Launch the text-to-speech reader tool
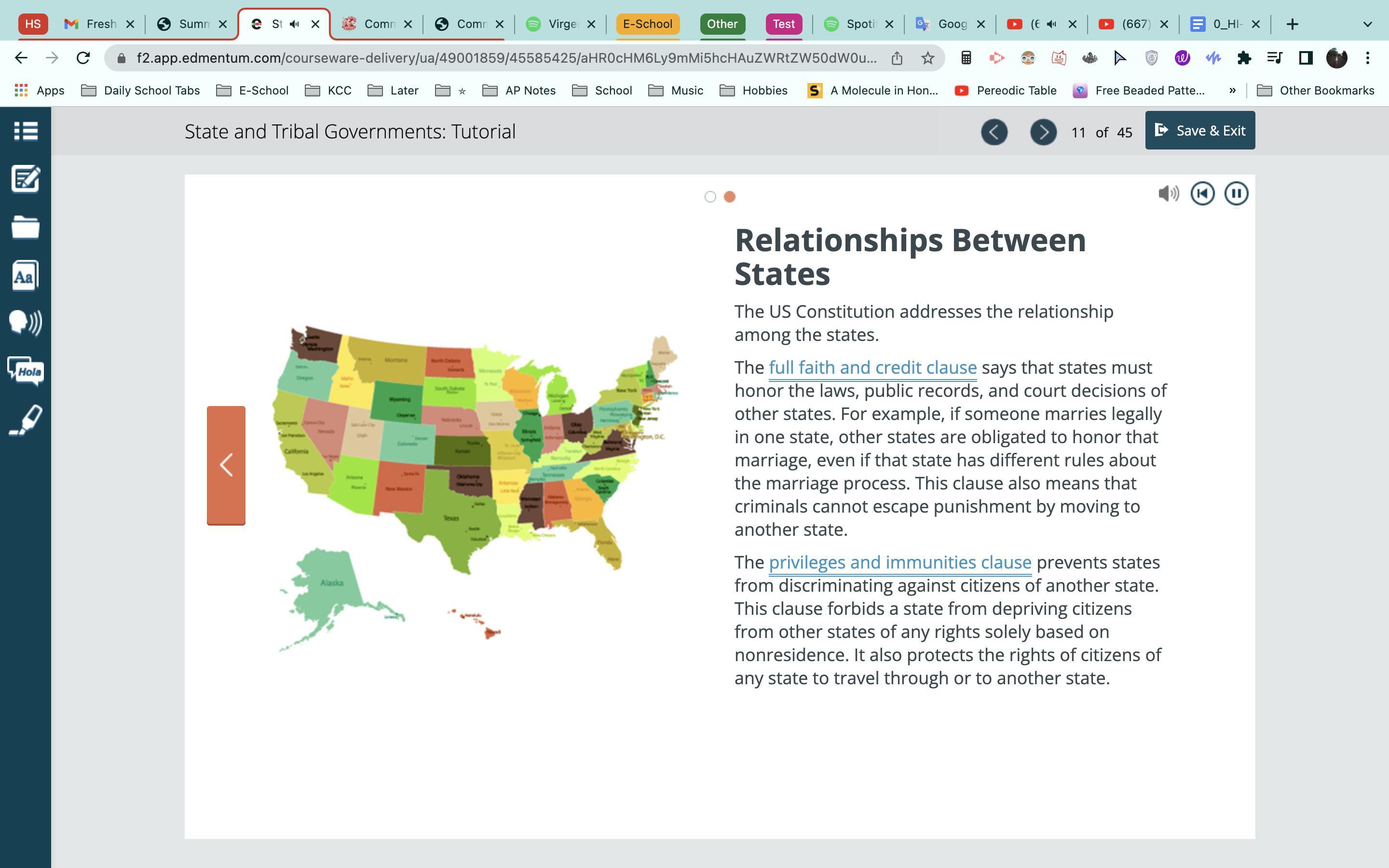 (x=25, y=323)
